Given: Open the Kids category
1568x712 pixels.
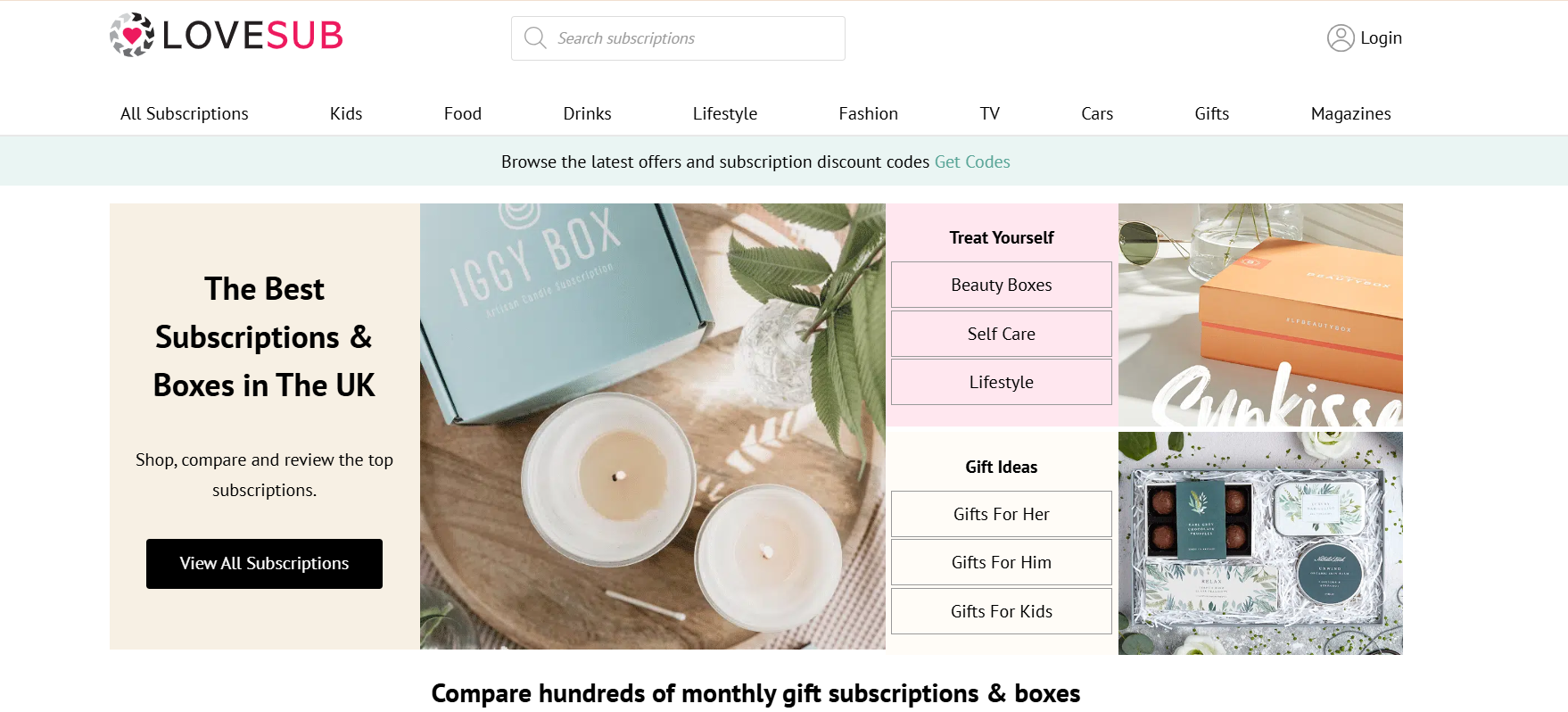Looking at the screenshot, I should 346,113.
